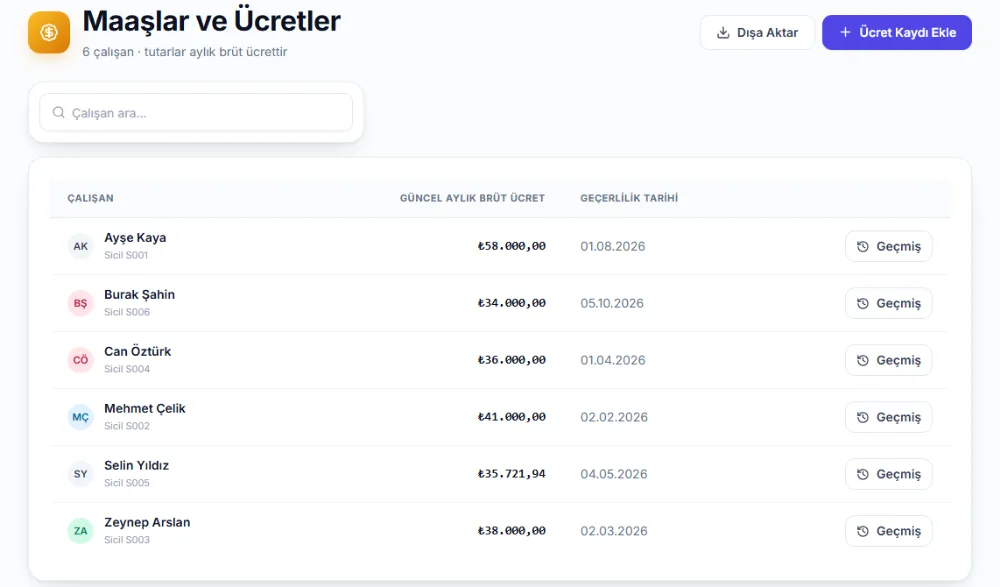The image size is (1000, 587).
Task: Click the orange salary coin icon
Action: 49,33
